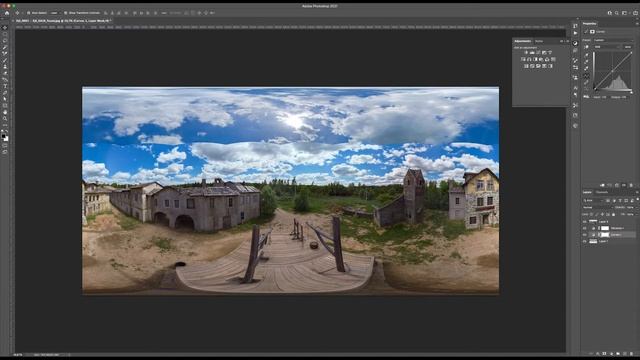Add a Black & White adjustment

535,59
